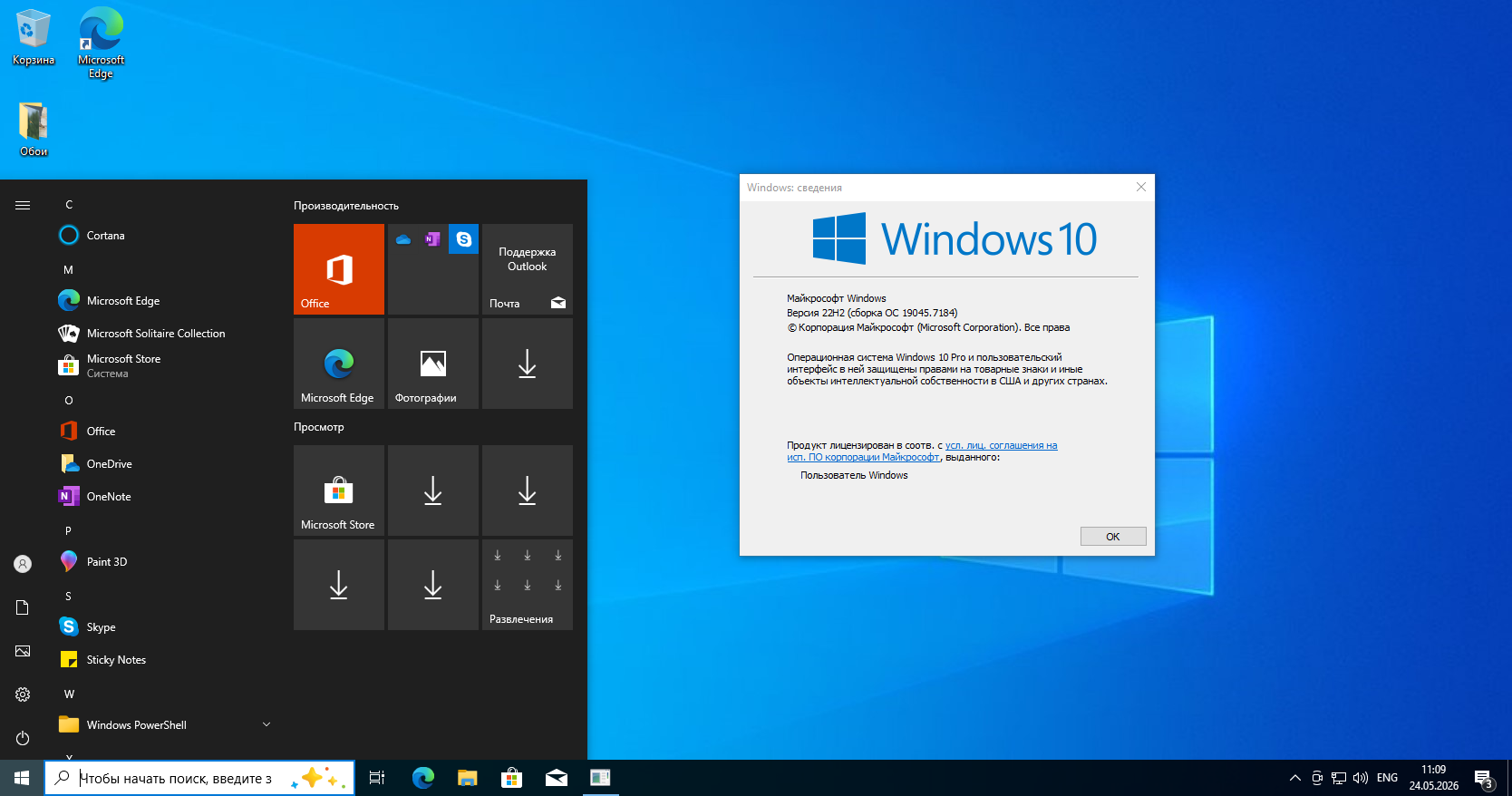
Task: Open the Почта mail tile
Action: point(528,269)
